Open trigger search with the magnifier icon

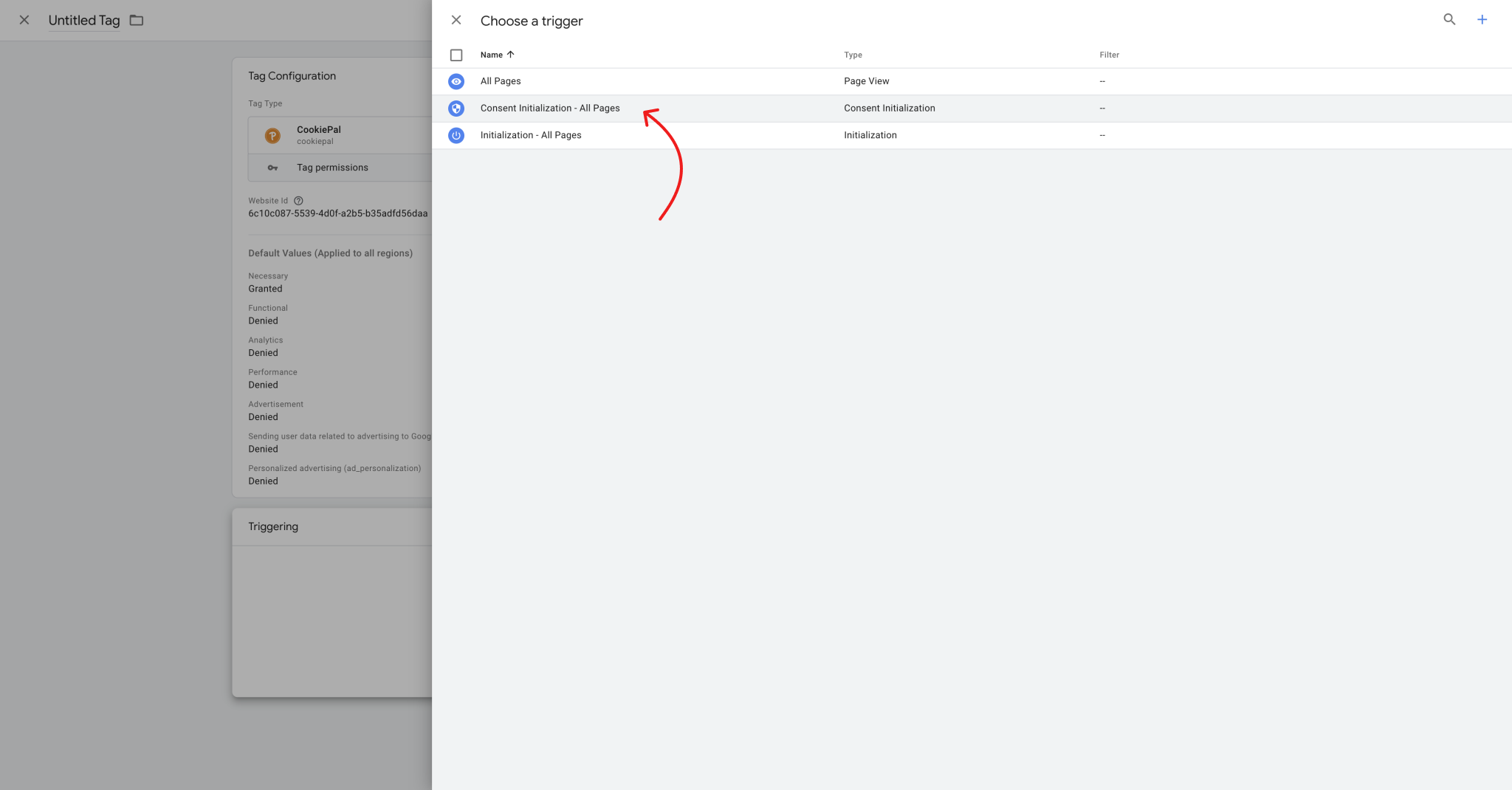[x=1449, y=20]
